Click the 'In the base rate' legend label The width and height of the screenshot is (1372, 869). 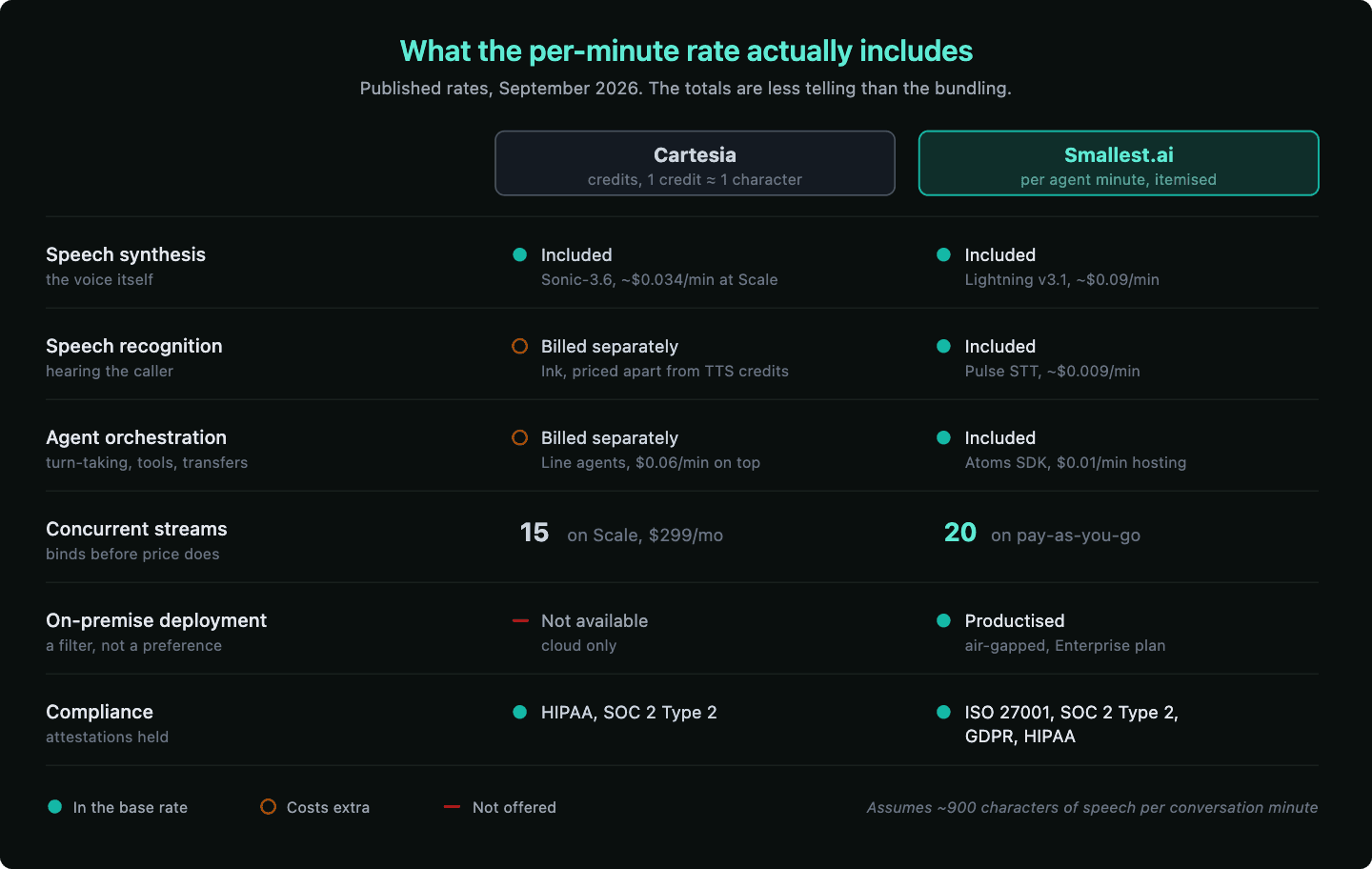coord(131,807)
